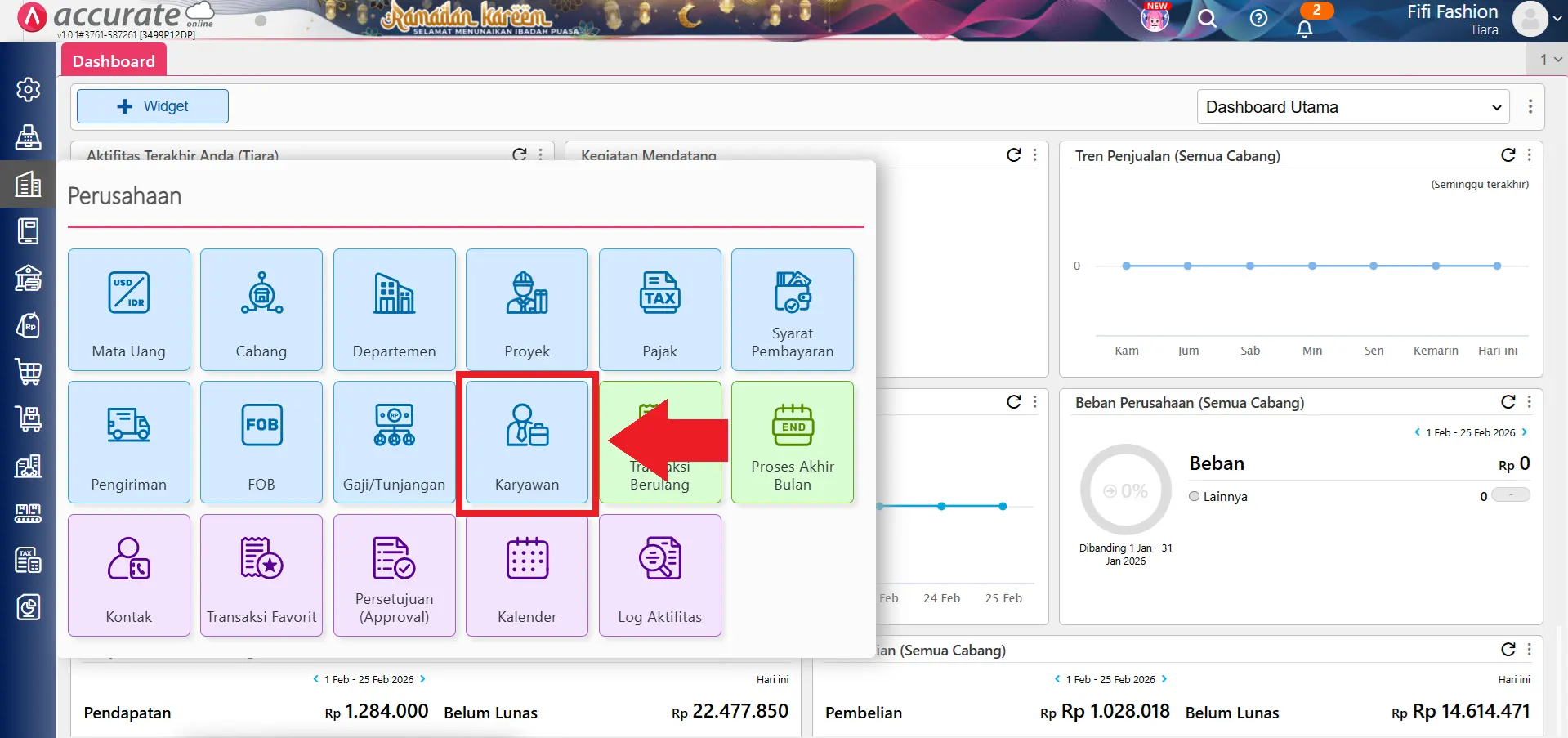Open the Mata Uang currency settings
1568x738 pixels.
[128, 310]
